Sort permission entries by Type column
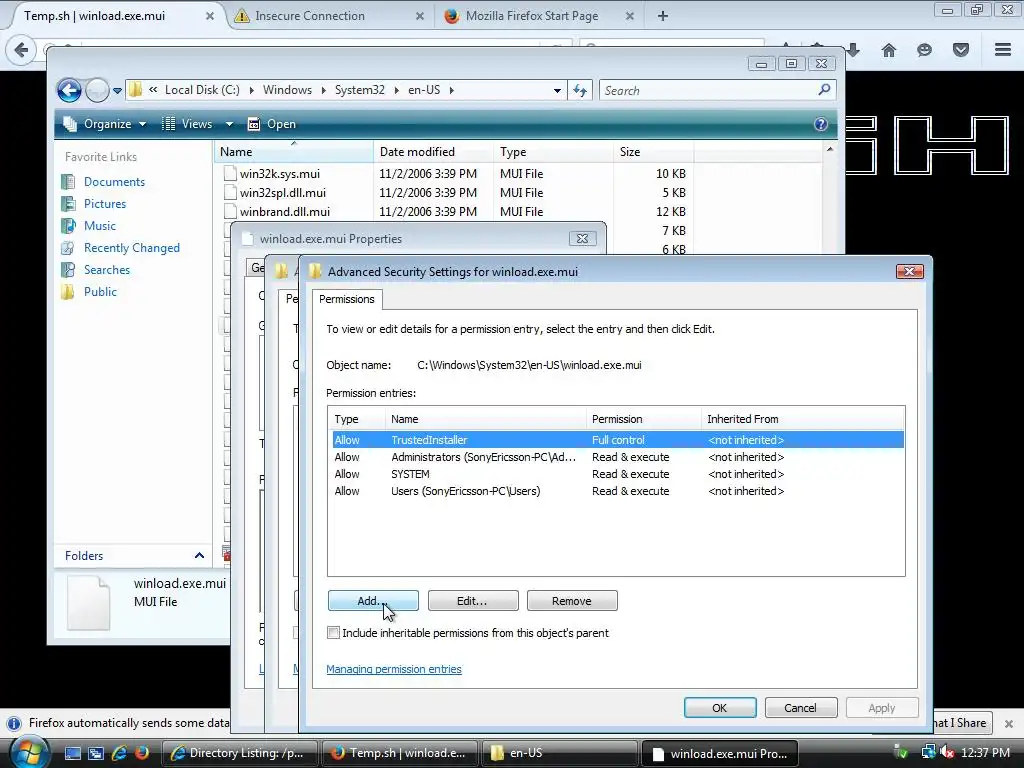This screenshot has width=1024, height=768. point(357,419)
